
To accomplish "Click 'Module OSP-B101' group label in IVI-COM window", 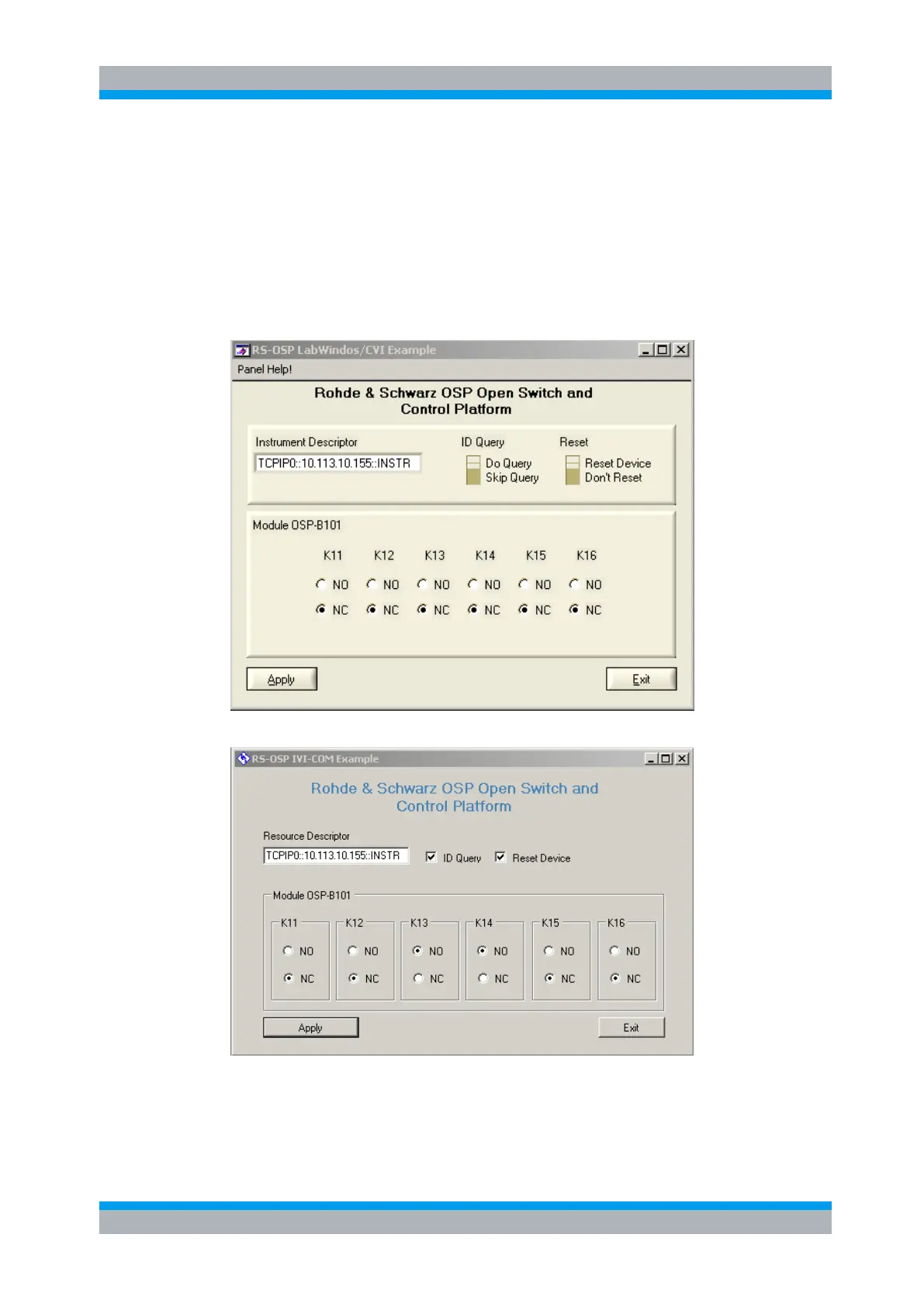I will point(312,895).
